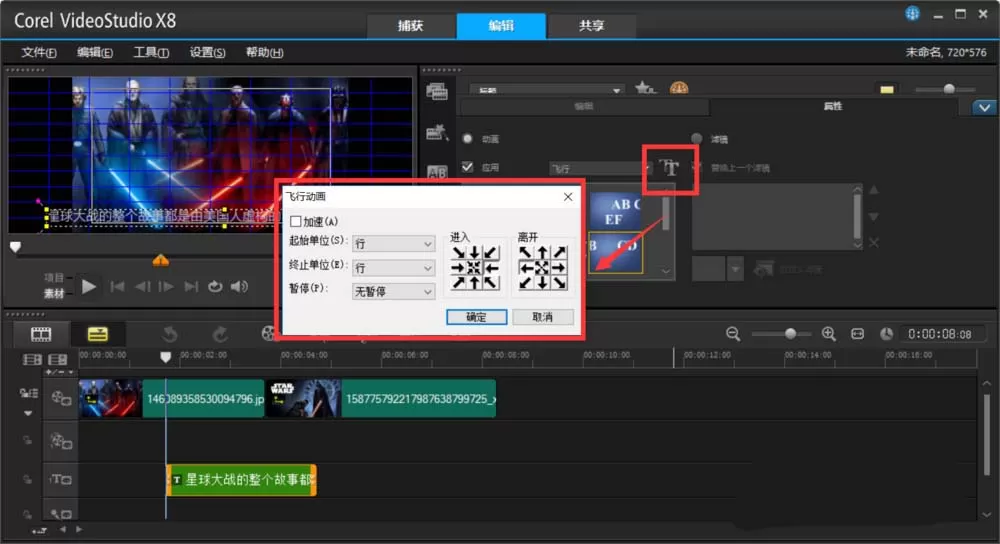Viewport: 1000px width, 544px height.
Task: Jump to end of preview
Action: pyautogui.click(x=191, y=287)
